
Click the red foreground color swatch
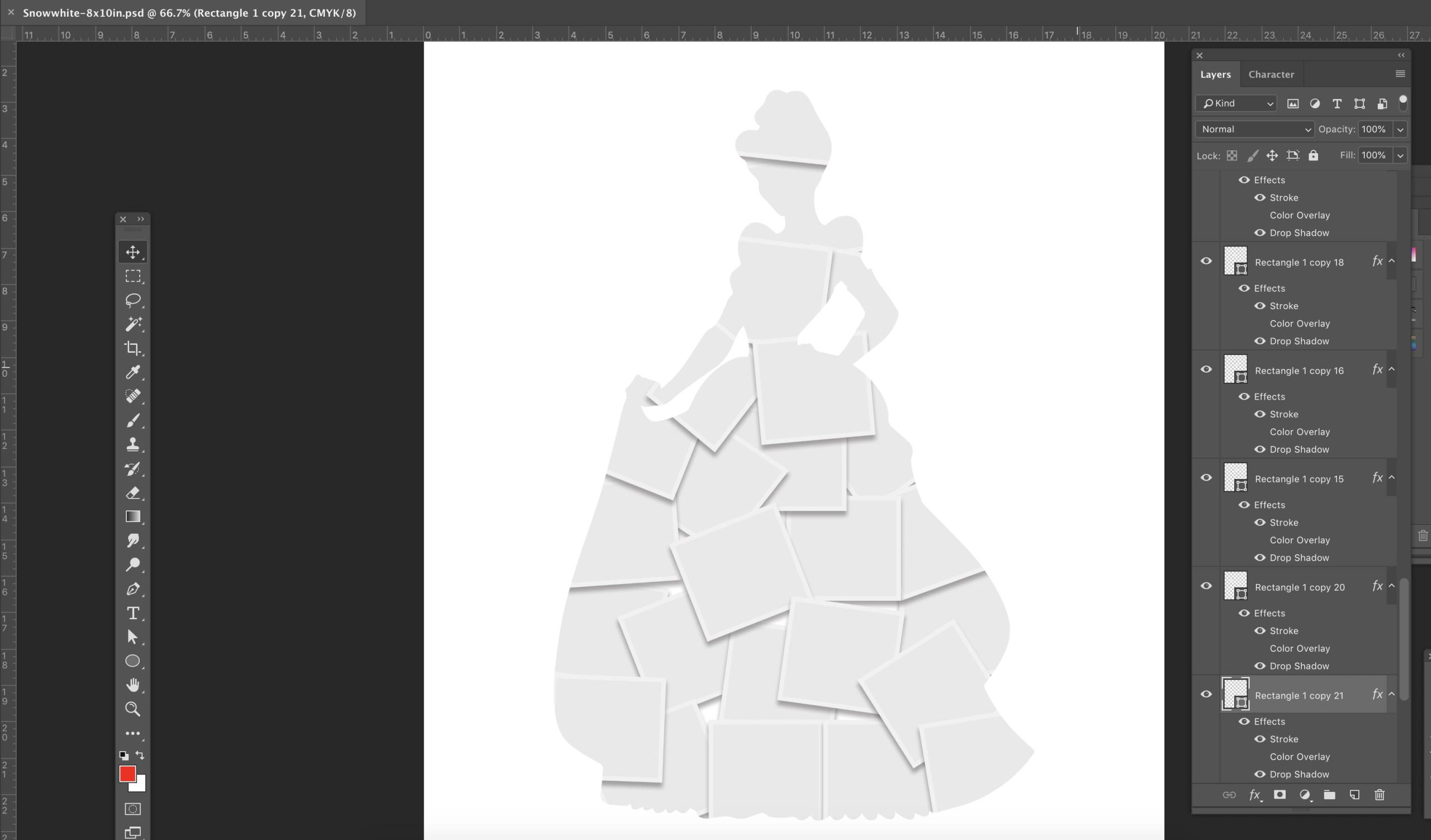point(127,773)
